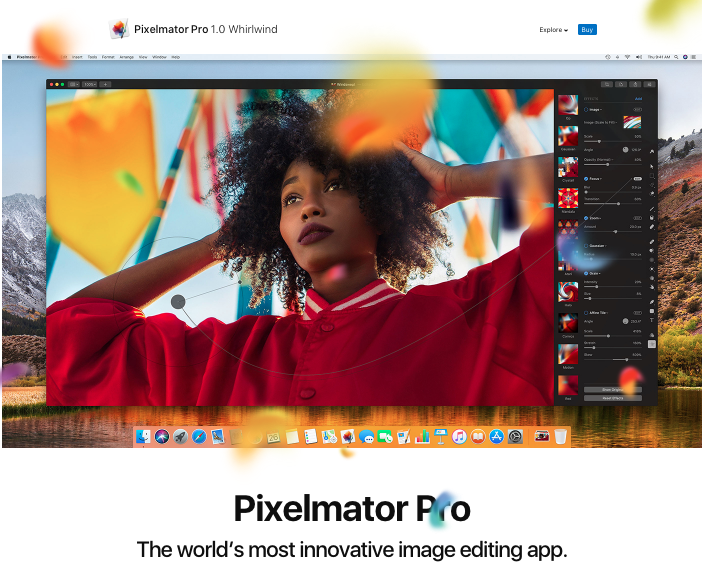Open Spotlight search in the menu bar

pyautogui.click(x=676, y=57)
